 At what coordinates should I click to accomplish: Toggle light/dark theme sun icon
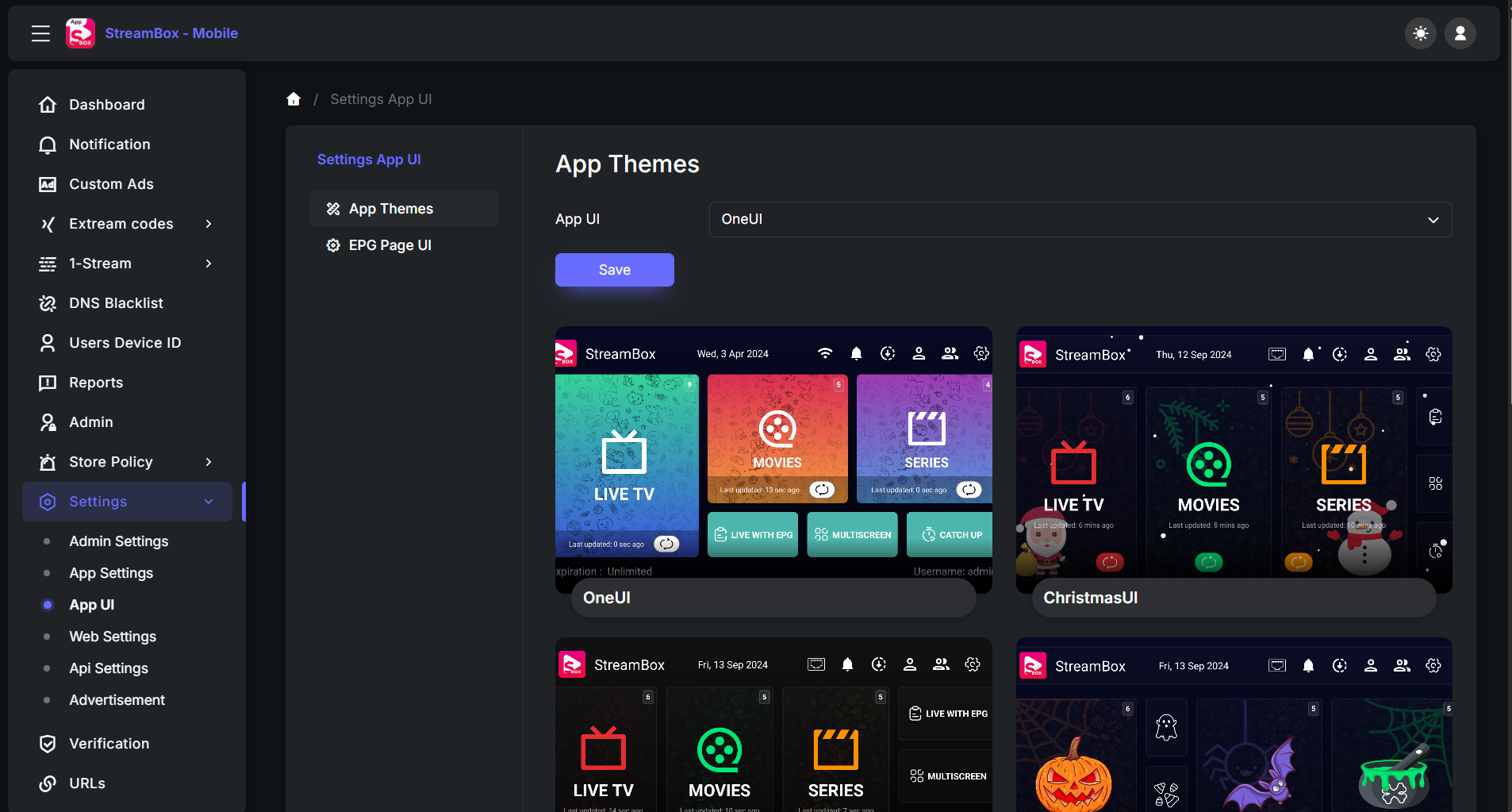pyautogui.click(x=1420, y=33)
